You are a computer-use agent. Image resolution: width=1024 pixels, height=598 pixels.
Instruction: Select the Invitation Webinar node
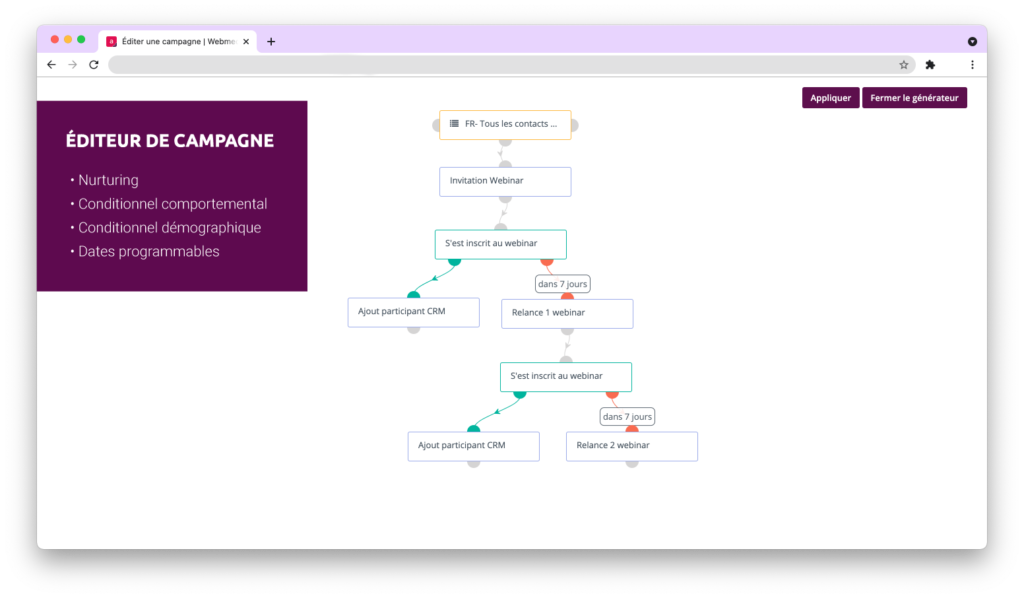pos(505,181)
